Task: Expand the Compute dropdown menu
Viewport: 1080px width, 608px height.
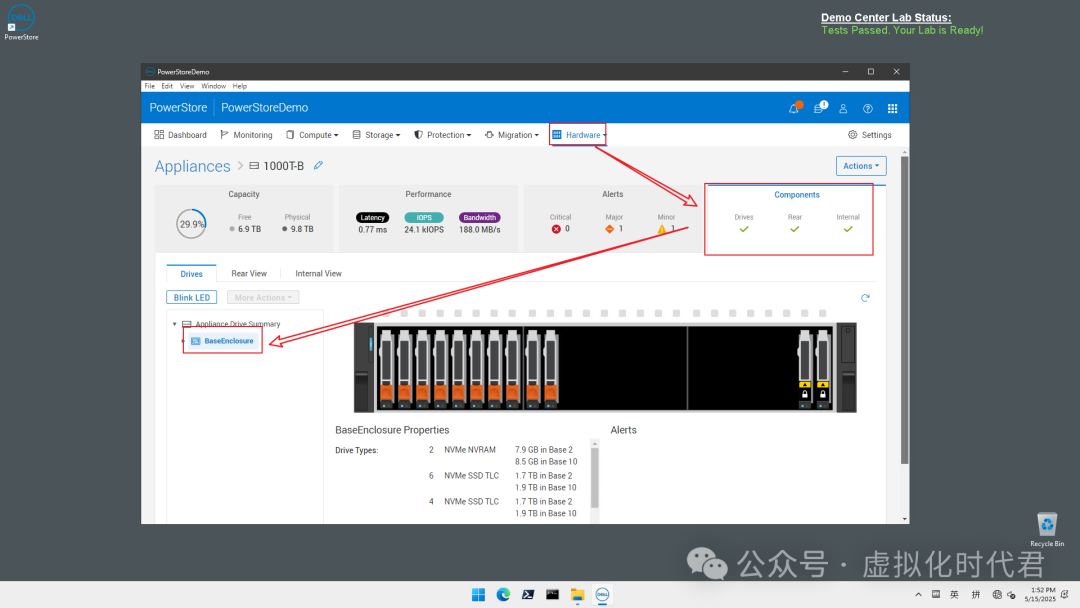Action: point(312,135)
